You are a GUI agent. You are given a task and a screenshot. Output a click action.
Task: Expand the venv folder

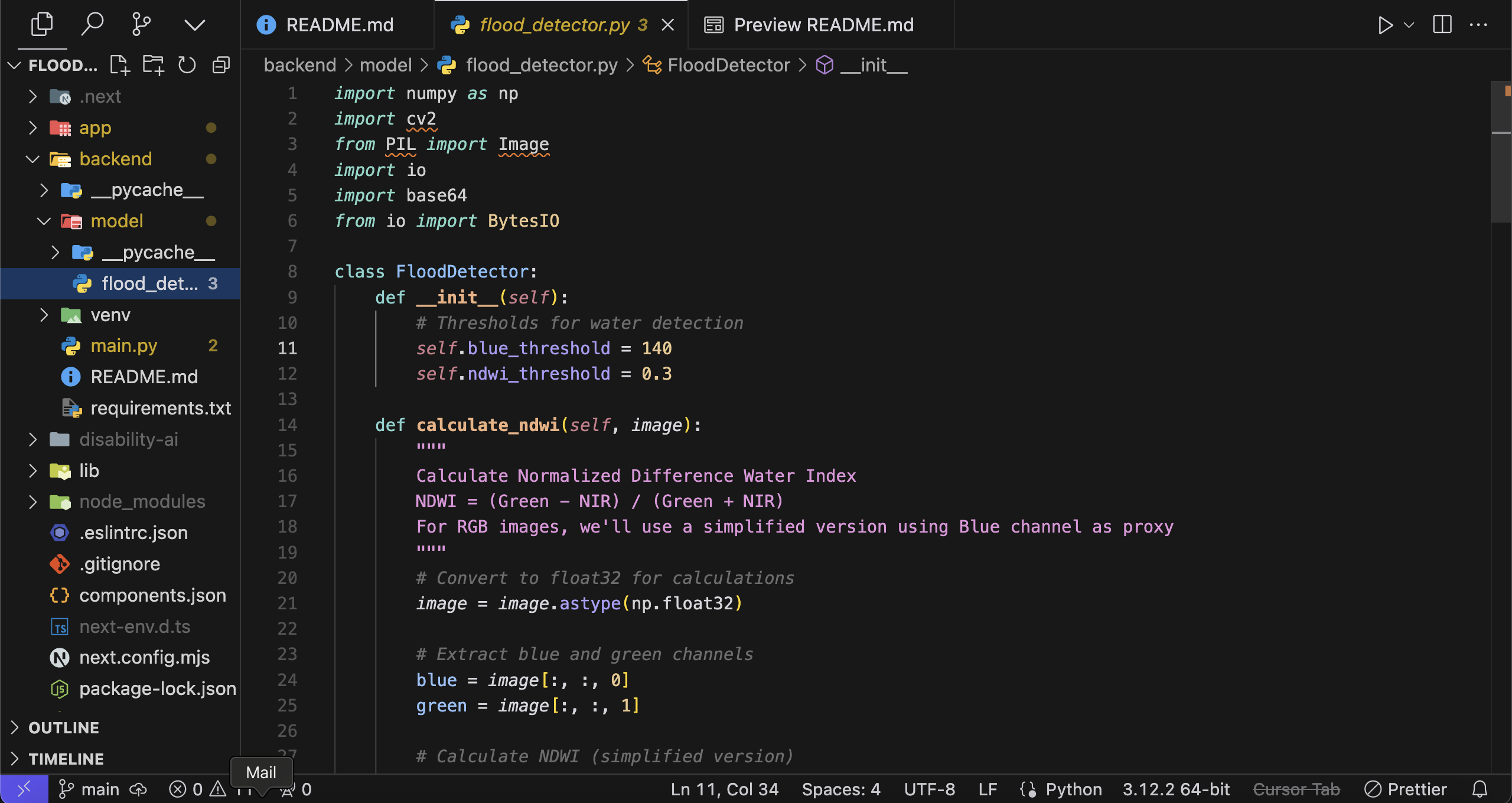pyautogui.click(x=44, y=315)
